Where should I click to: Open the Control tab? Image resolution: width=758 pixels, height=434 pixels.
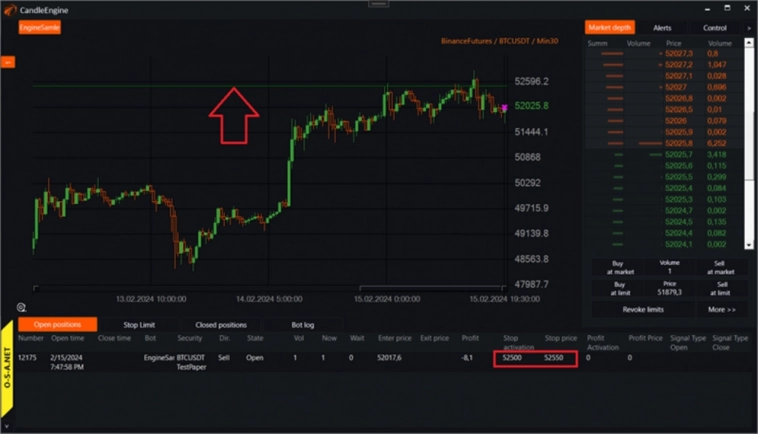pos(714,28)
